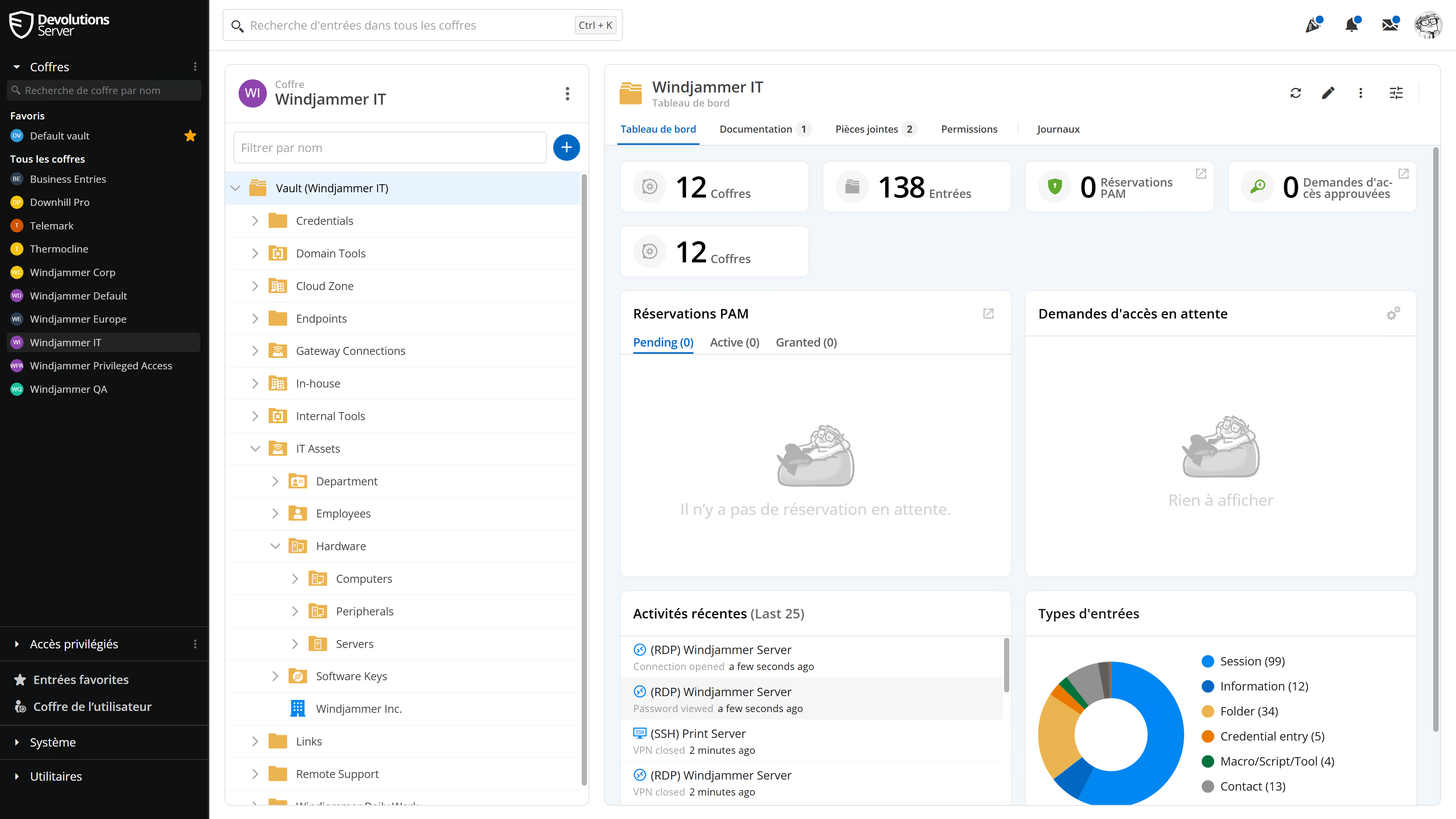Toggle the Default vault favorite star
The image size is (1456, 819).
190,136
